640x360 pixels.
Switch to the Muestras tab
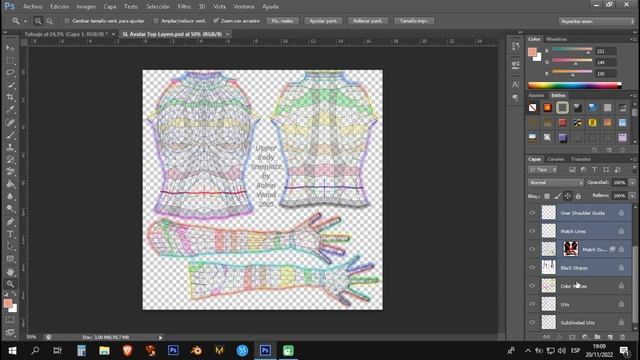click(x=557, y=39)
